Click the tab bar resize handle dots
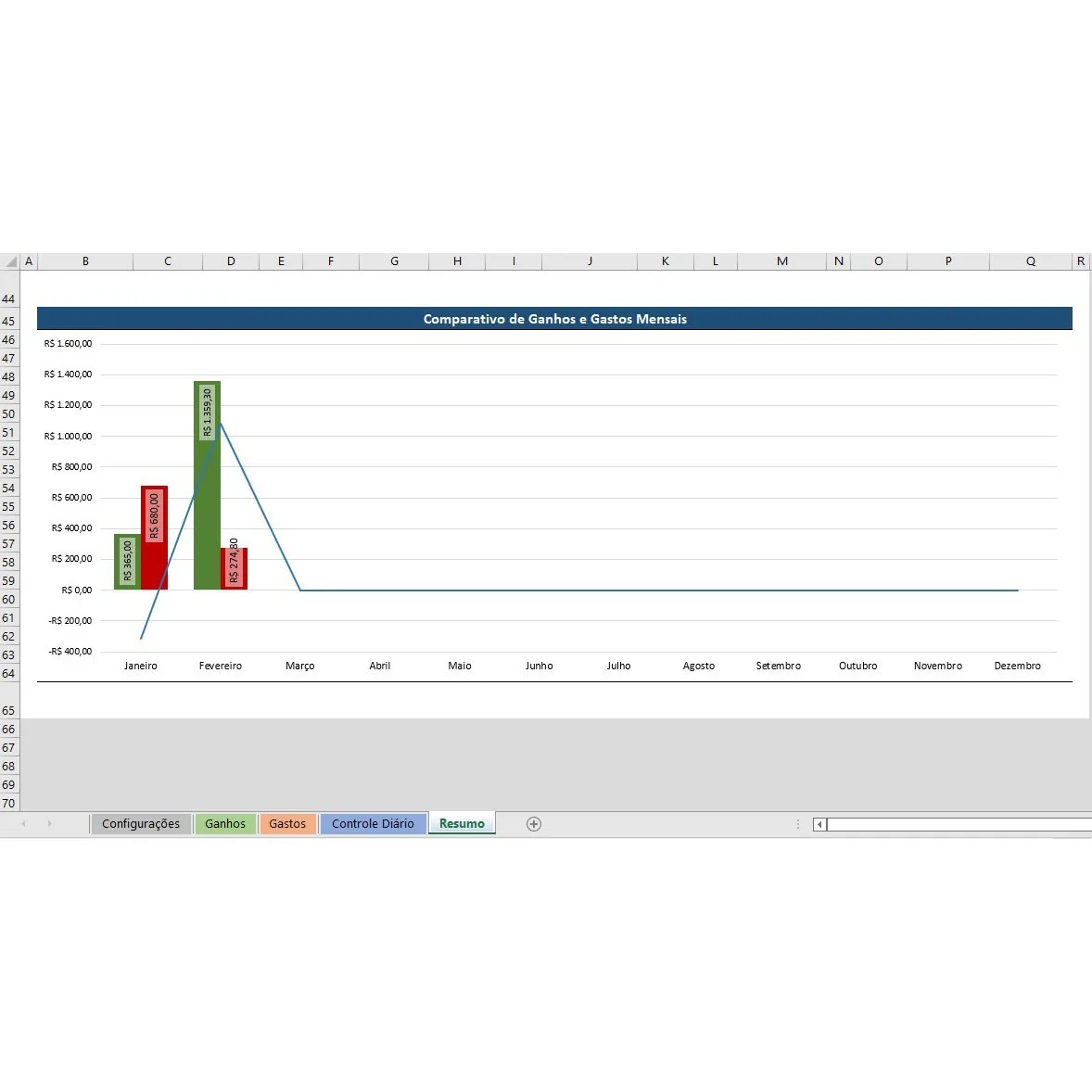This screenshot has width=1092, height=1092. click(797, 824)
